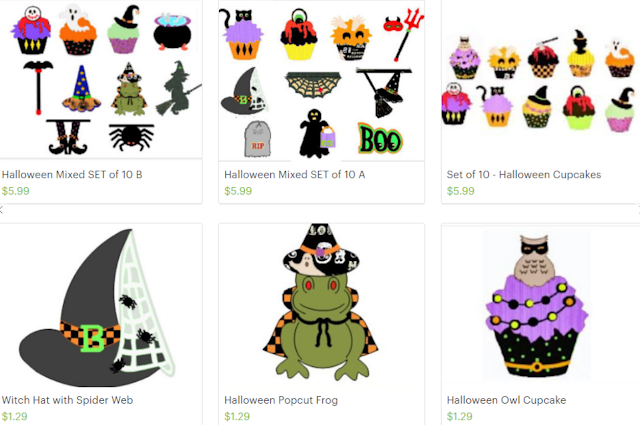Click the red devil mask and pitchfork
The image size is (640, 425).
click(x=403, y=35)
